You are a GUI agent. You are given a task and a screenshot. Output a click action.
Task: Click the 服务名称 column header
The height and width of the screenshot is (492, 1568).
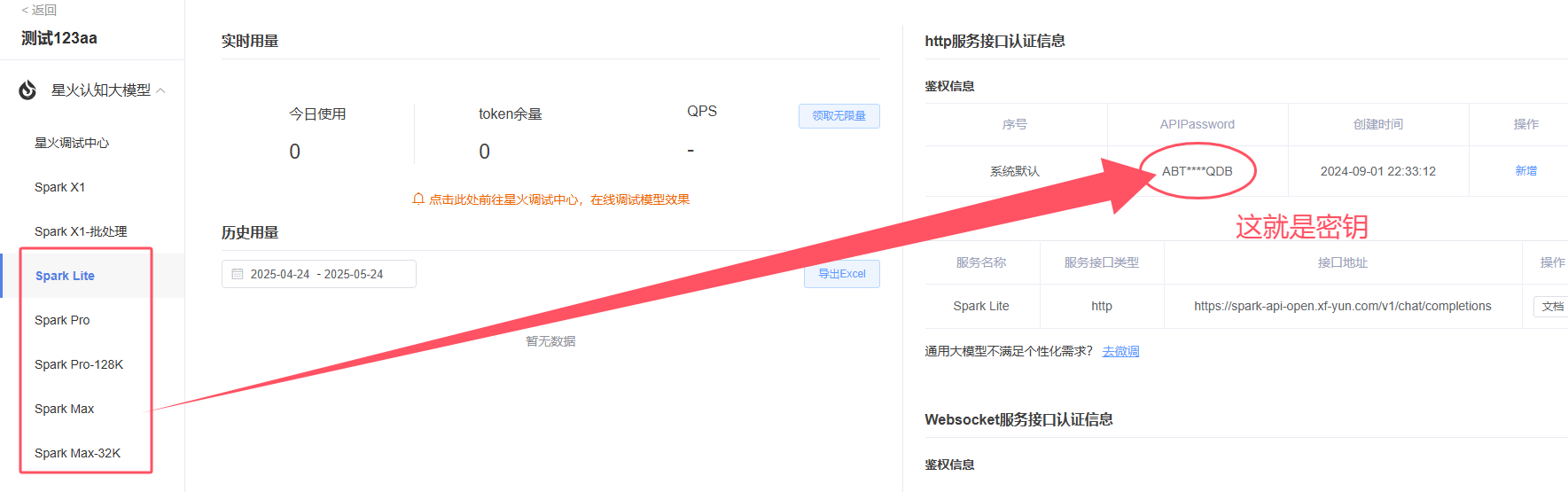click(x=981, y=262)
